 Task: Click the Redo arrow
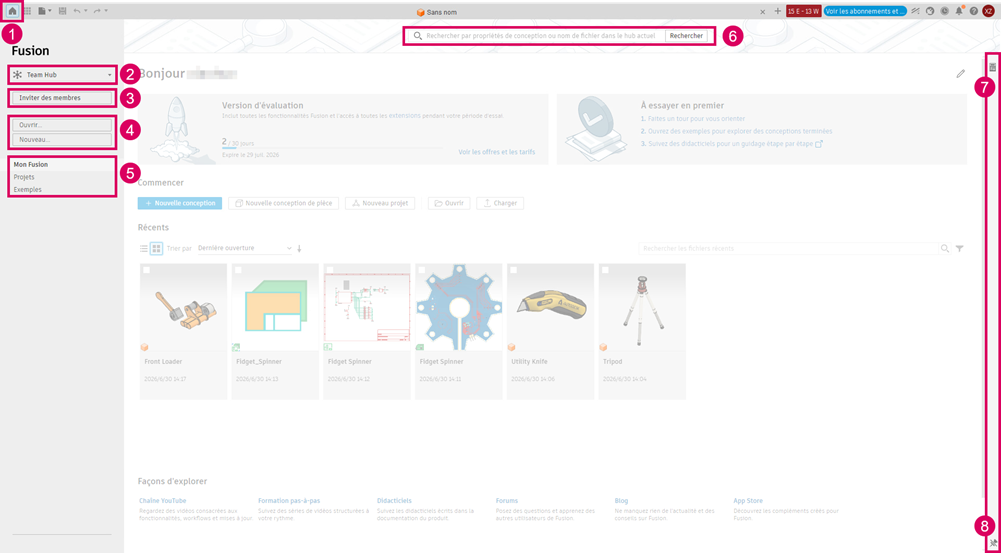coord(97,11)
